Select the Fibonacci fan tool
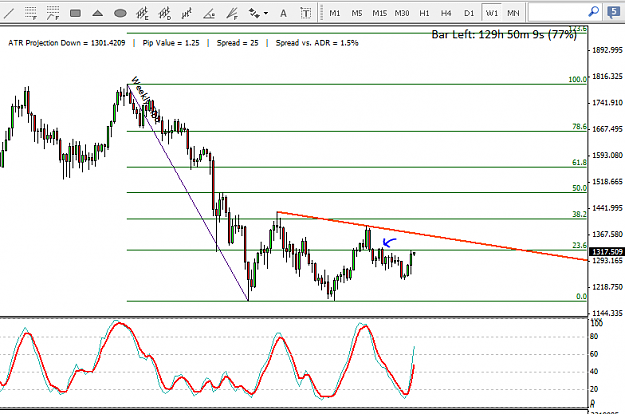This screenshot has width=625, height=414. [x=232, y=14]
